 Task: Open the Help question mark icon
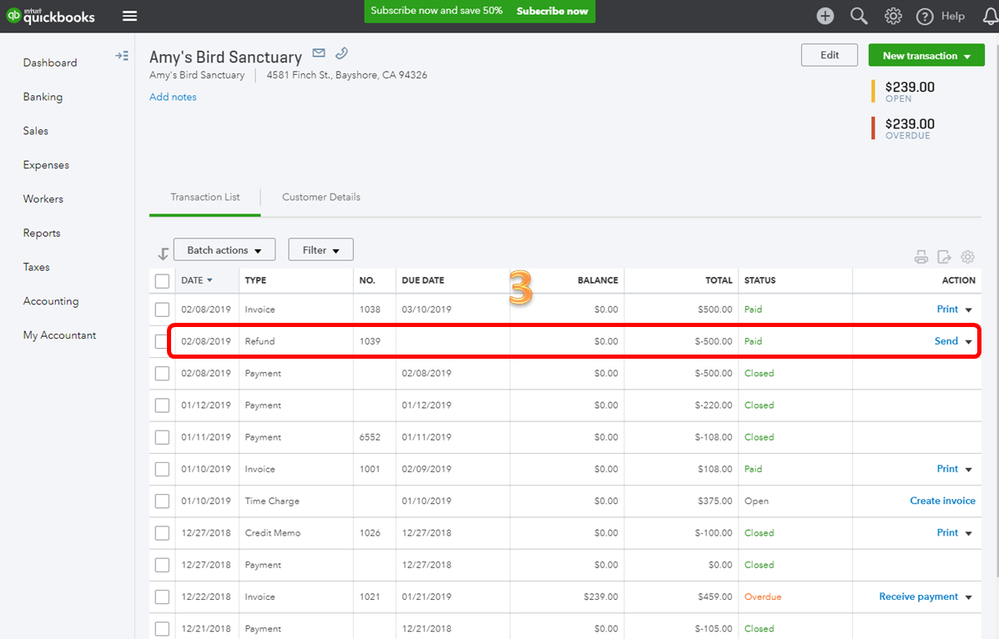[x=924, y=17]
